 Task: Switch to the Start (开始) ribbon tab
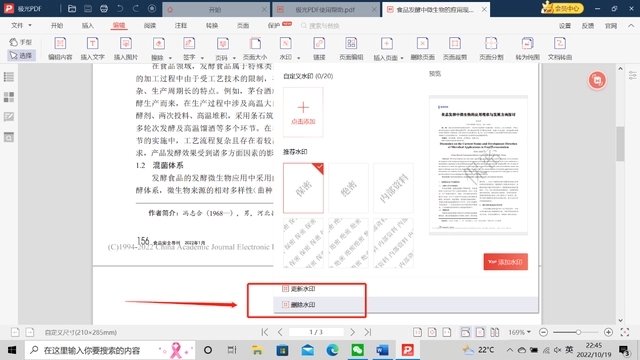pos(57,25)
